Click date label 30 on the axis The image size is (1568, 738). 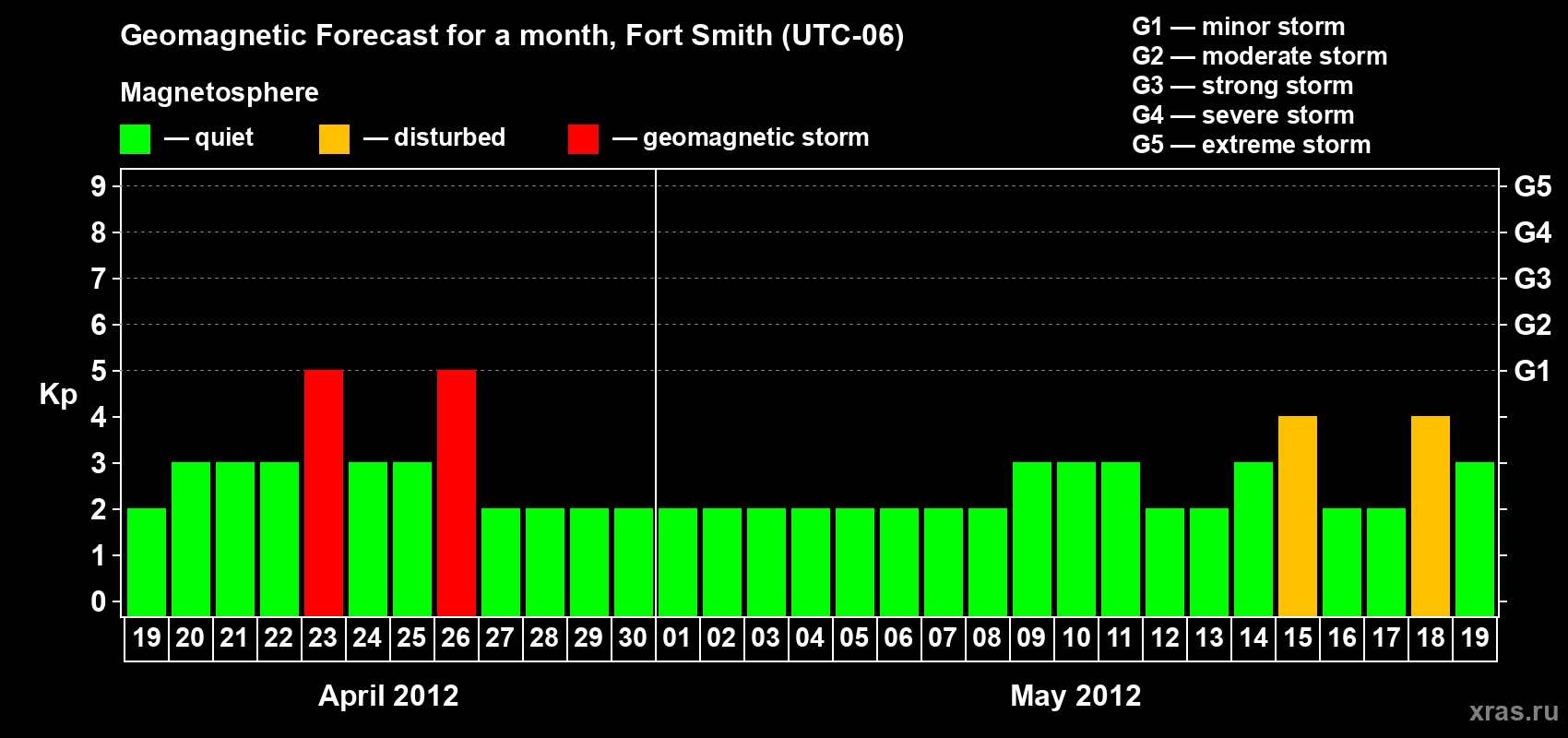(633, 638)
